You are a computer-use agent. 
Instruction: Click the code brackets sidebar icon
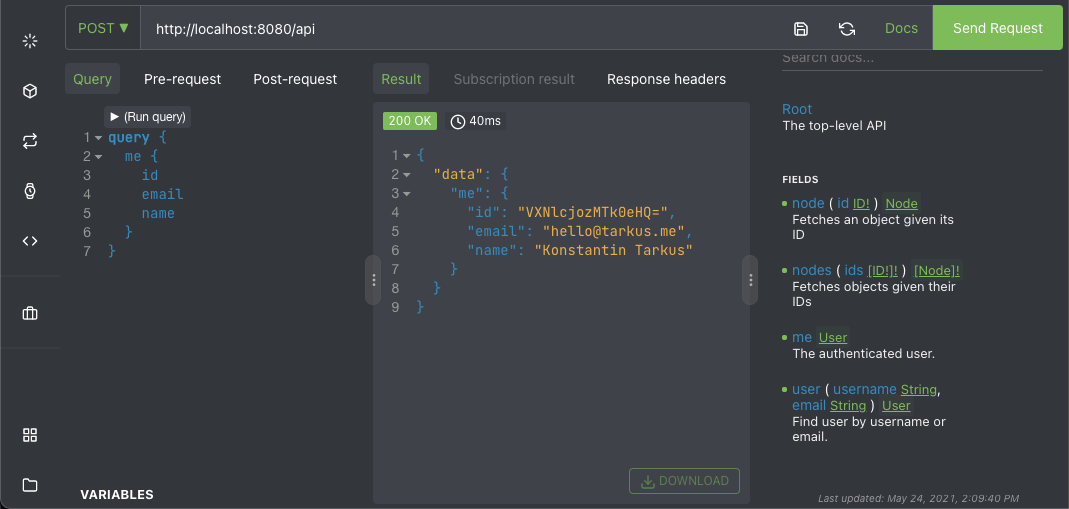pos(30,240)
